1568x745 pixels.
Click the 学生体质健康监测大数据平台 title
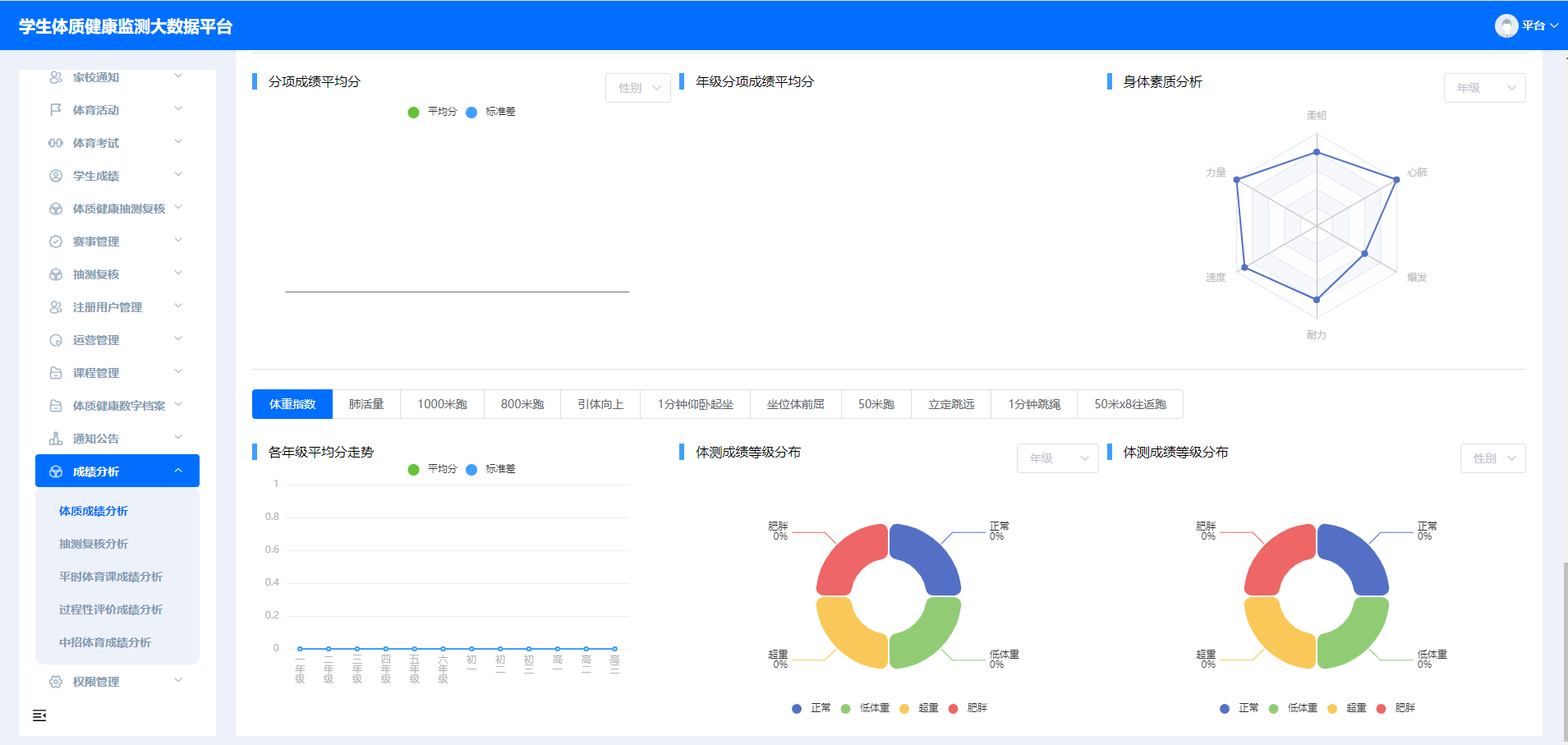click(126, 26)
